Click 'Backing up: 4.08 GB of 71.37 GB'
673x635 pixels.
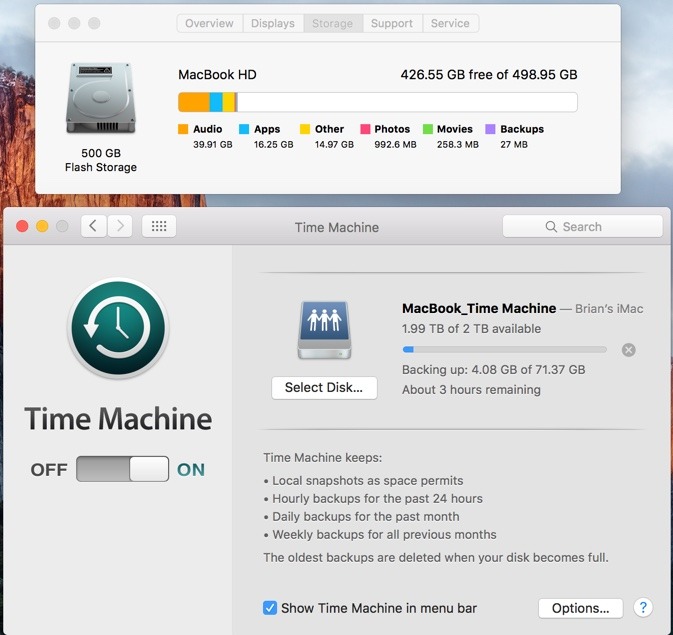[494, 370]
